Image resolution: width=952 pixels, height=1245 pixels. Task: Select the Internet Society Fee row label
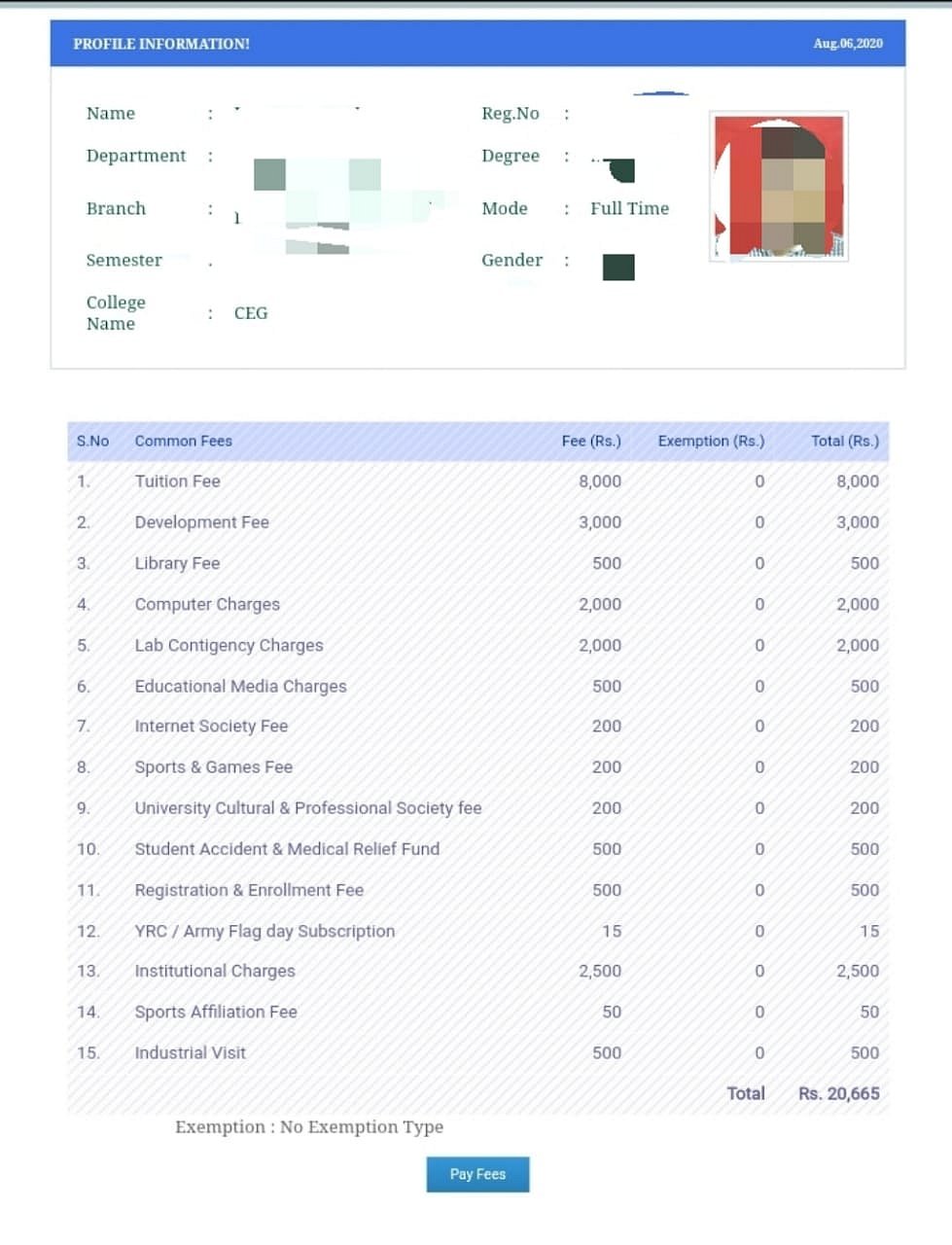coord(211,727)
